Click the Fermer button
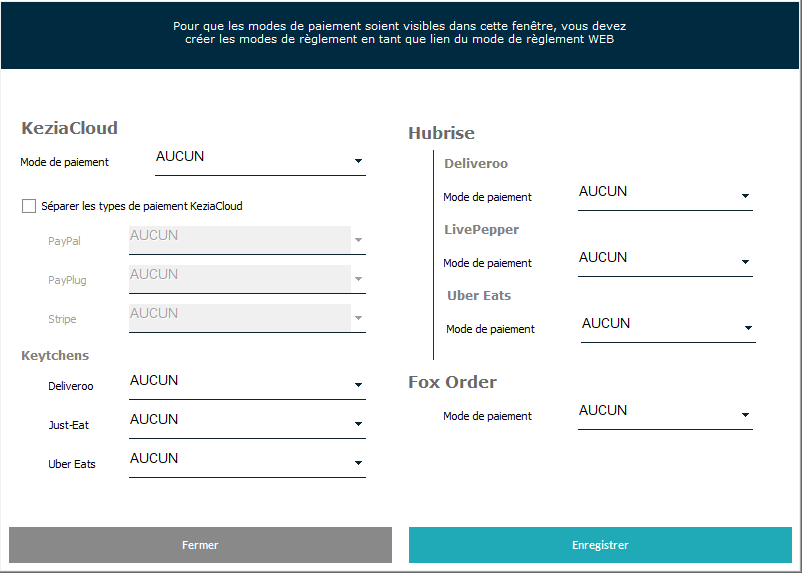This screenshot has width=802, height=573. point(200,545)
